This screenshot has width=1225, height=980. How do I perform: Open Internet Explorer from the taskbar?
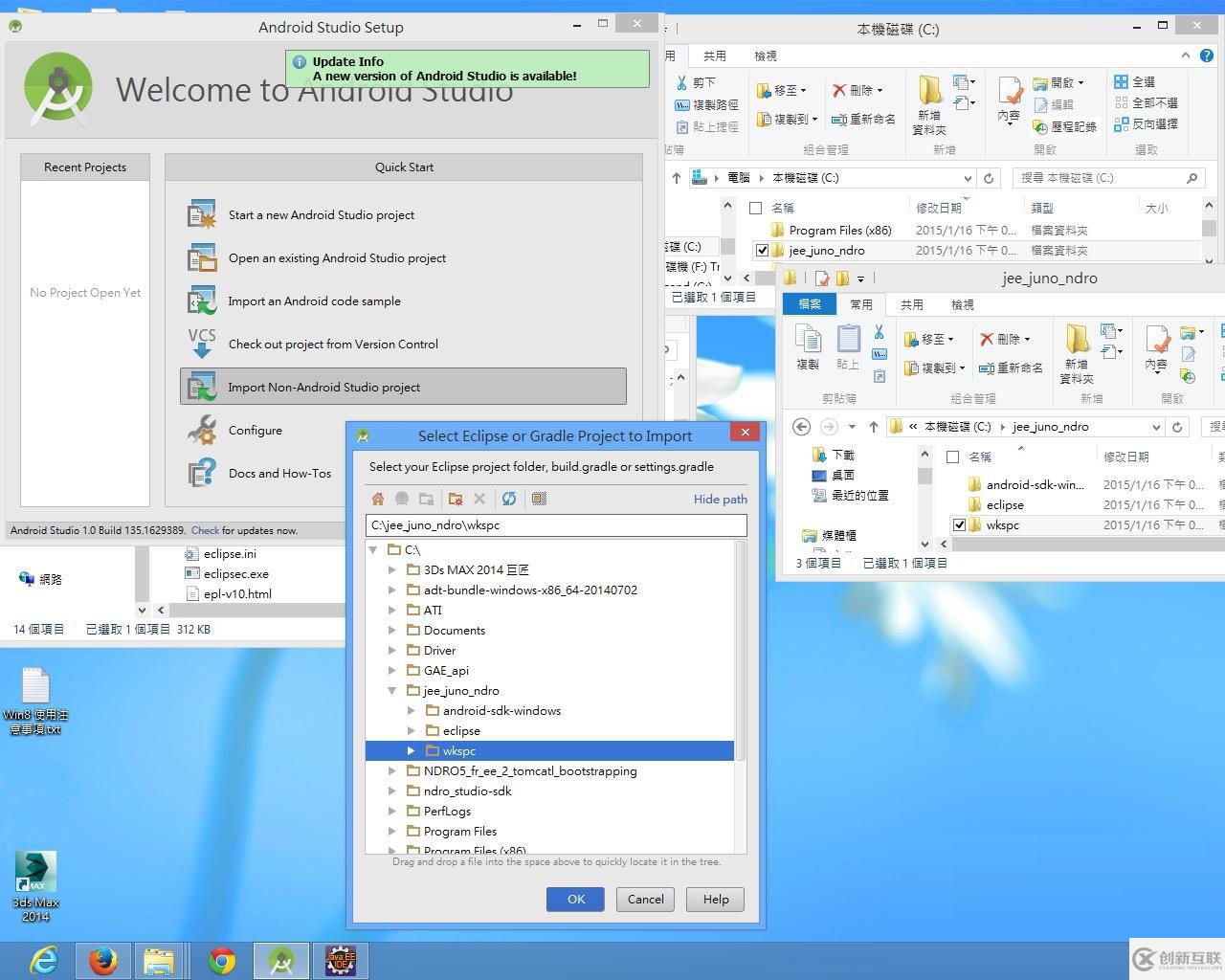(44, 960)
